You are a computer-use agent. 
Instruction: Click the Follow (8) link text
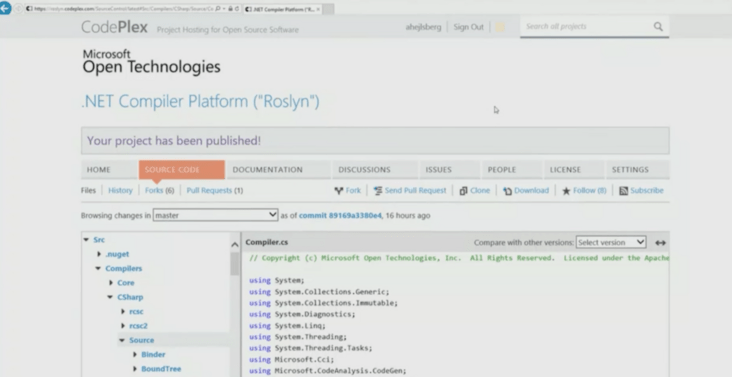590,190
